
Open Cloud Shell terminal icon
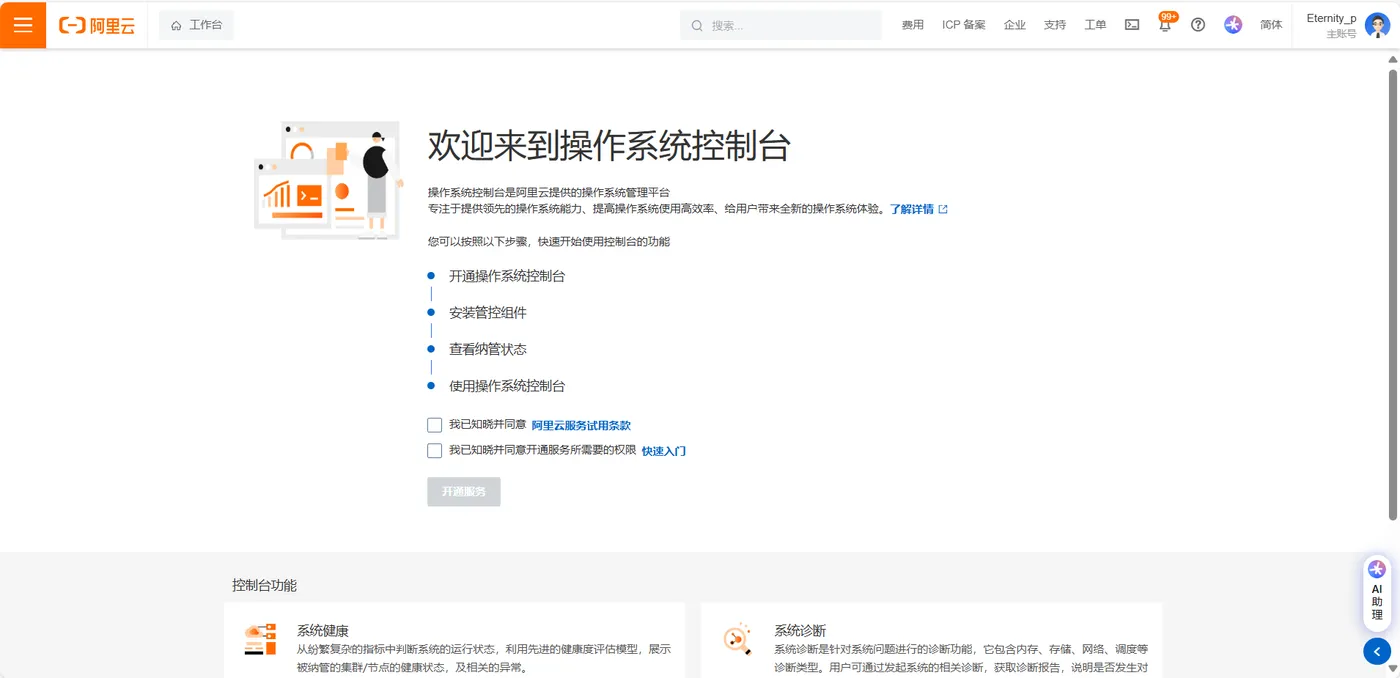1132,25
